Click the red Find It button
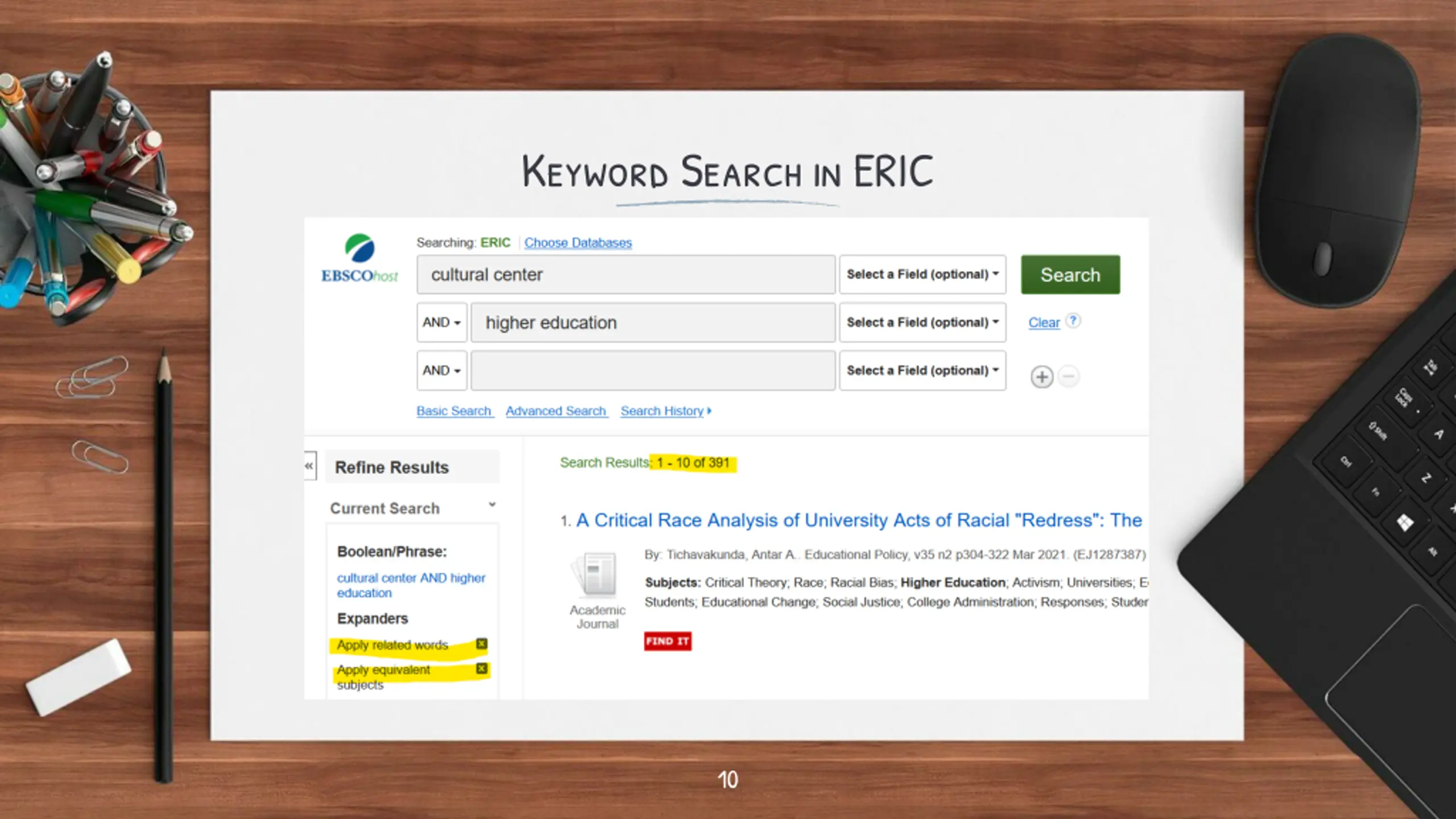1456x819 pixels. pos(667,641)
